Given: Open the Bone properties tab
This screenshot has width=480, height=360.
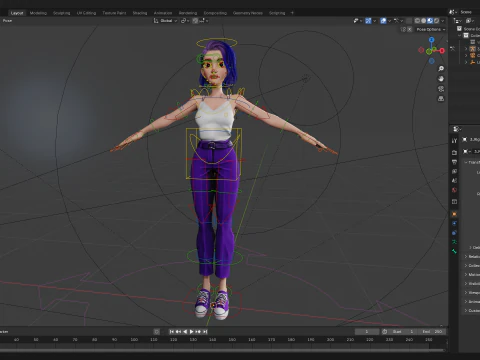Looking at the screenshot, I should [454, 251].
